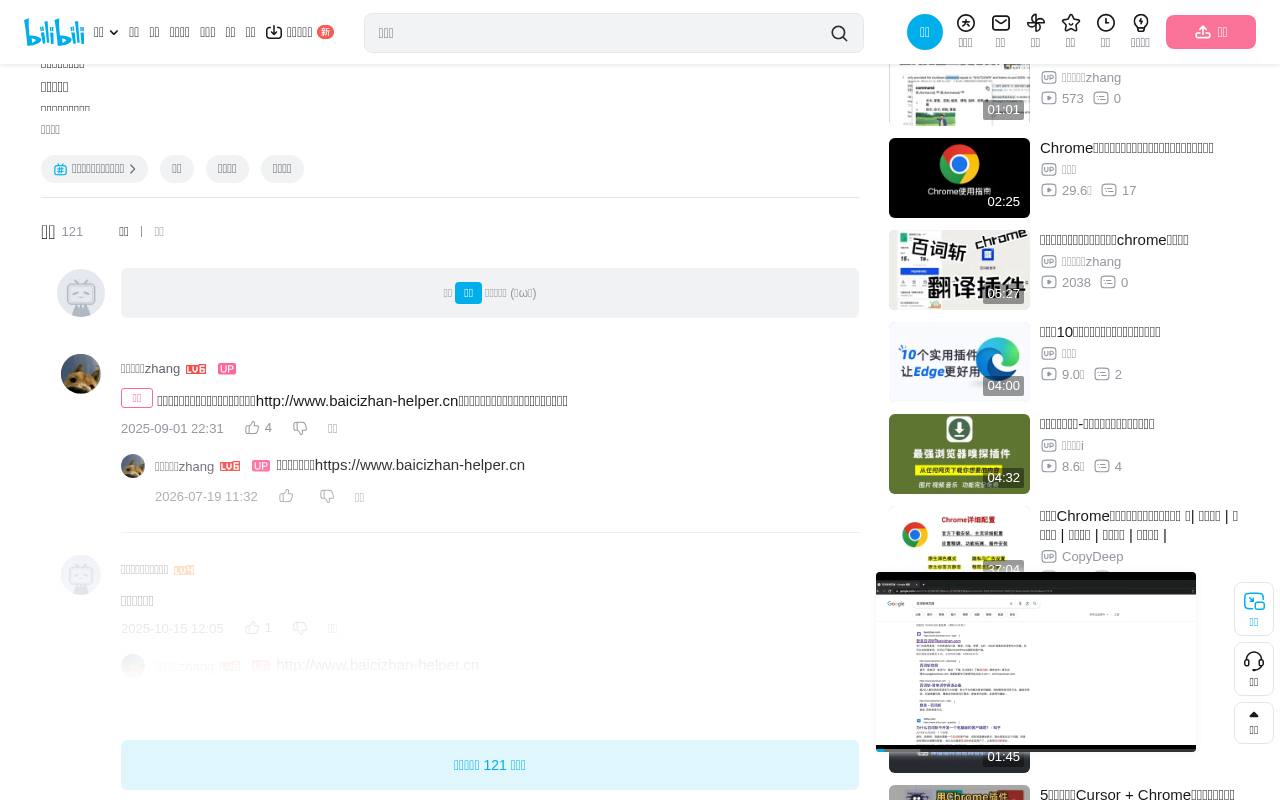This screenshot has height=800, width=1280.
Task: Click the blue round login button in header
Action: coord(925,32)
